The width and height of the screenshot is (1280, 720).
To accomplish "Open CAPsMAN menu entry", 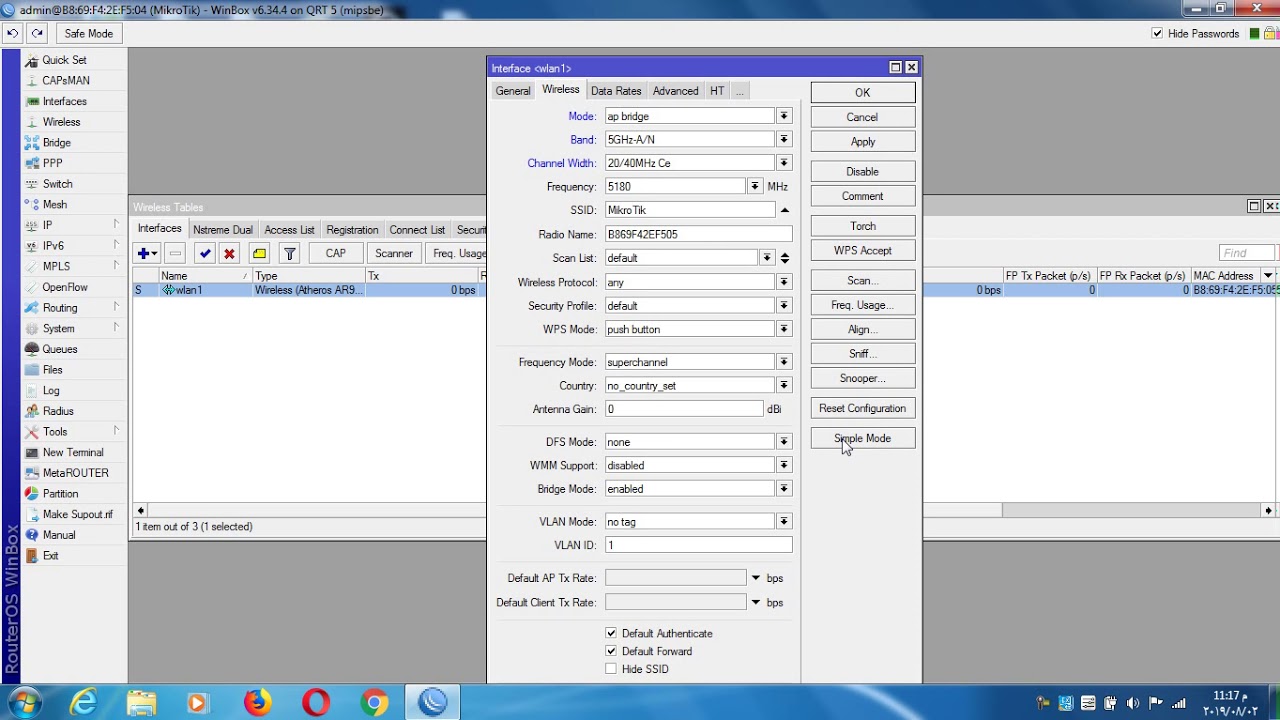I will pyautogui.click(x=65, y=80).
